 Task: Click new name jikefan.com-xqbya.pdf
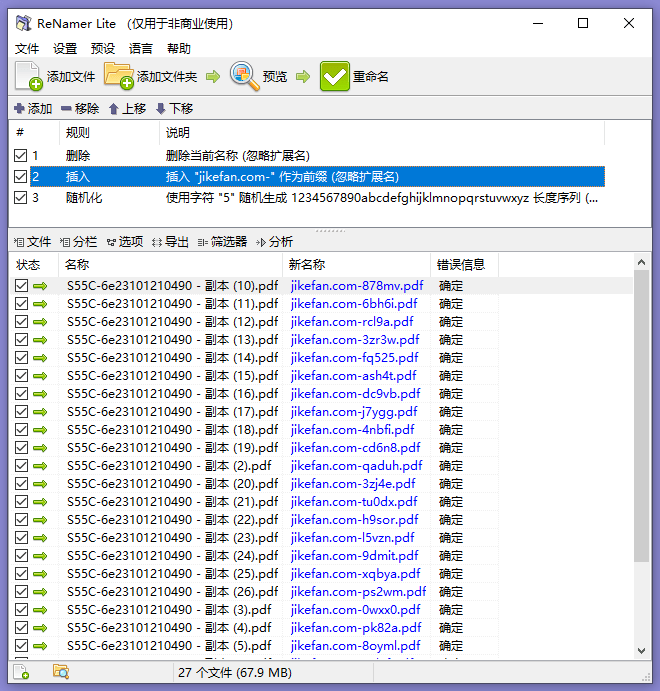(x=355, y=574)
